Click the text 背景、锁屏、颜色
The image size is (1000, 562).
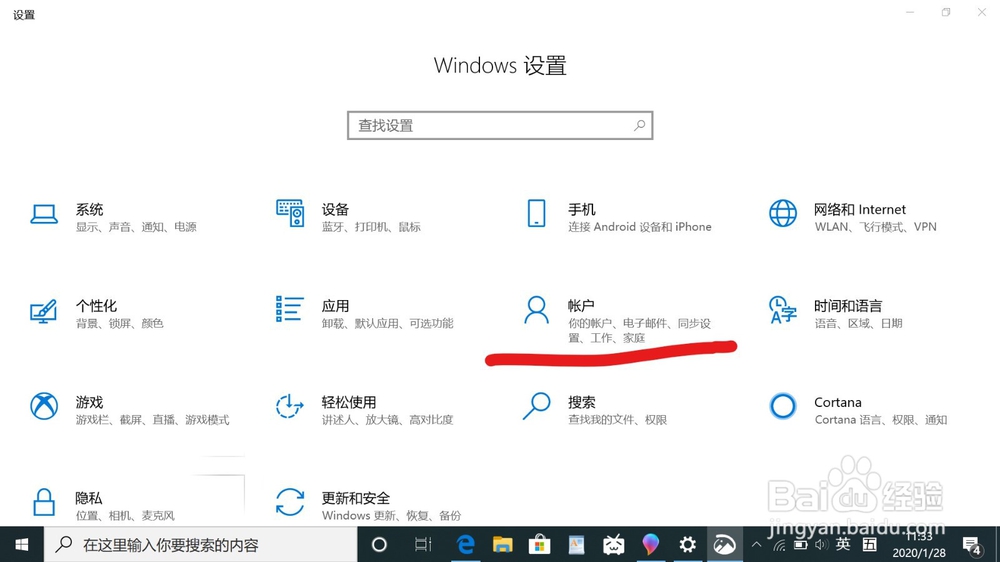point(120,323)
